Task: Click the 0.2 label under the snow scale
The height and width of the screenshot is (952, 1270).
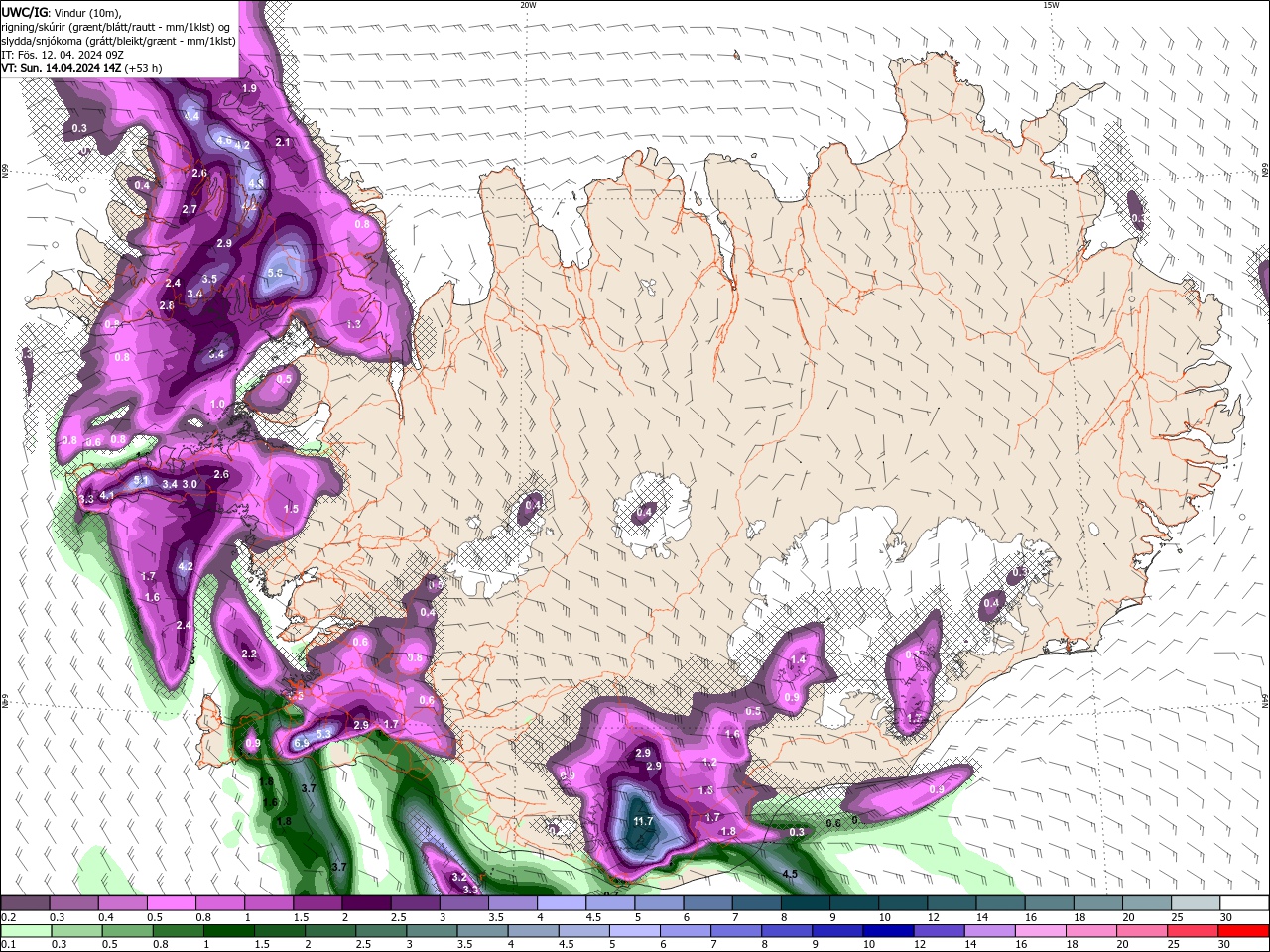Action: (x=8, y=917)
